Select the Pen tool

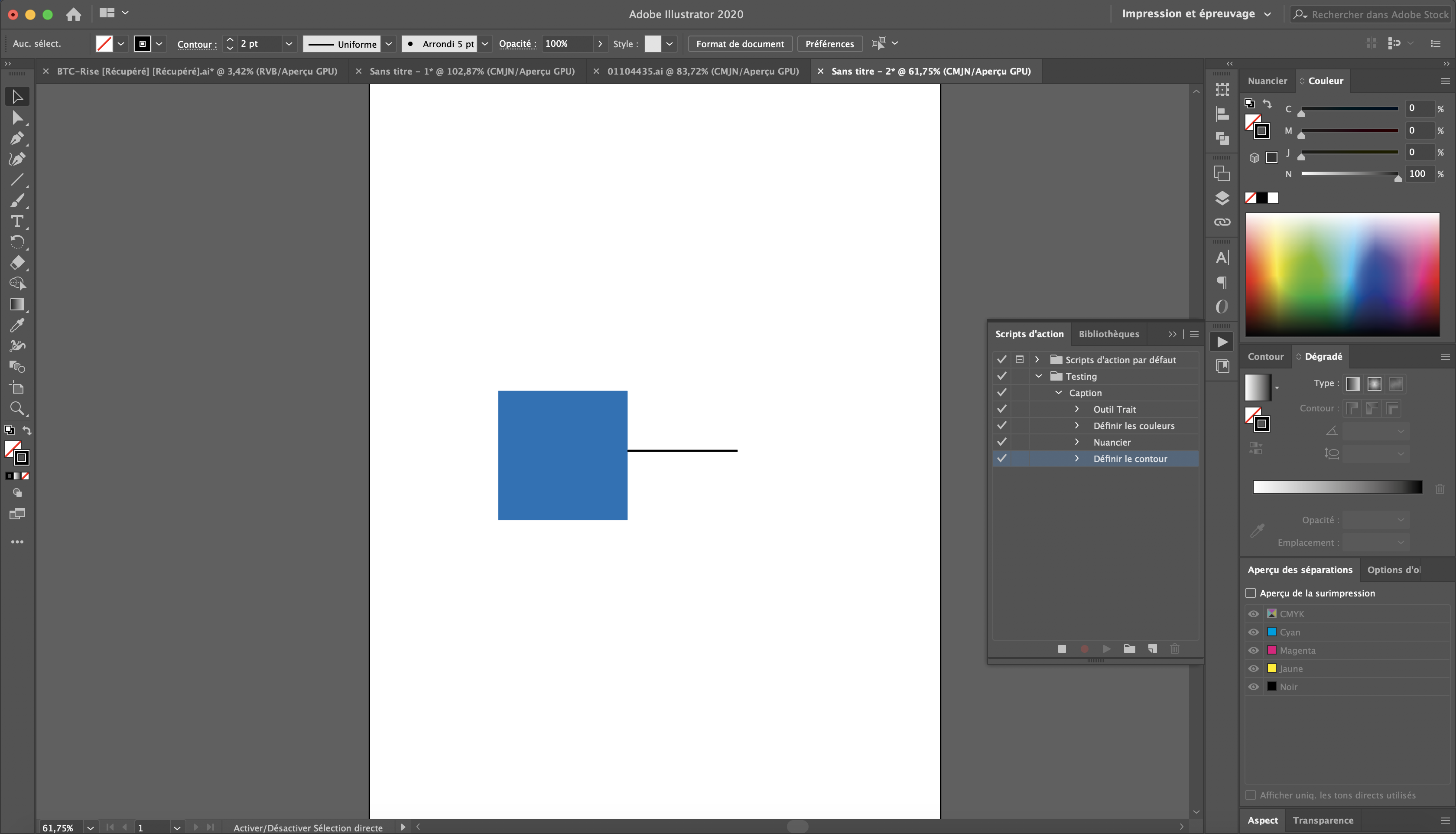click(17, 138)
